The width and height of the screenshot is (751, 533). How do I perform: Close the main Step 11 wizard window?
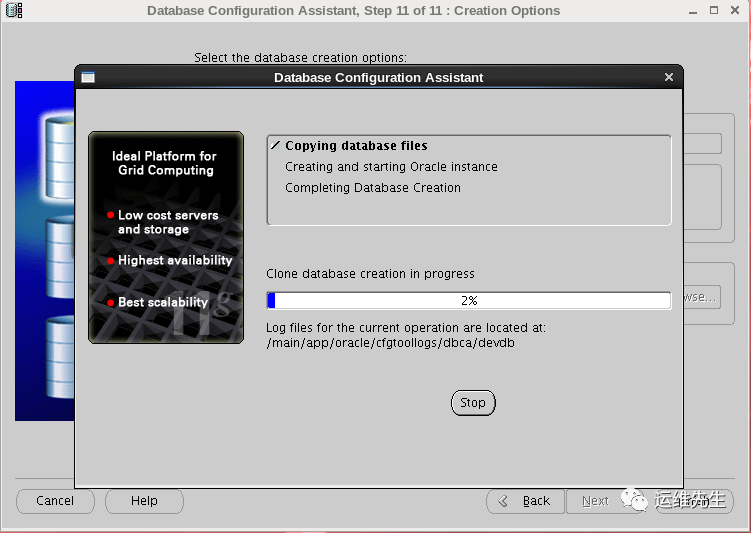(x=735, y=10)
